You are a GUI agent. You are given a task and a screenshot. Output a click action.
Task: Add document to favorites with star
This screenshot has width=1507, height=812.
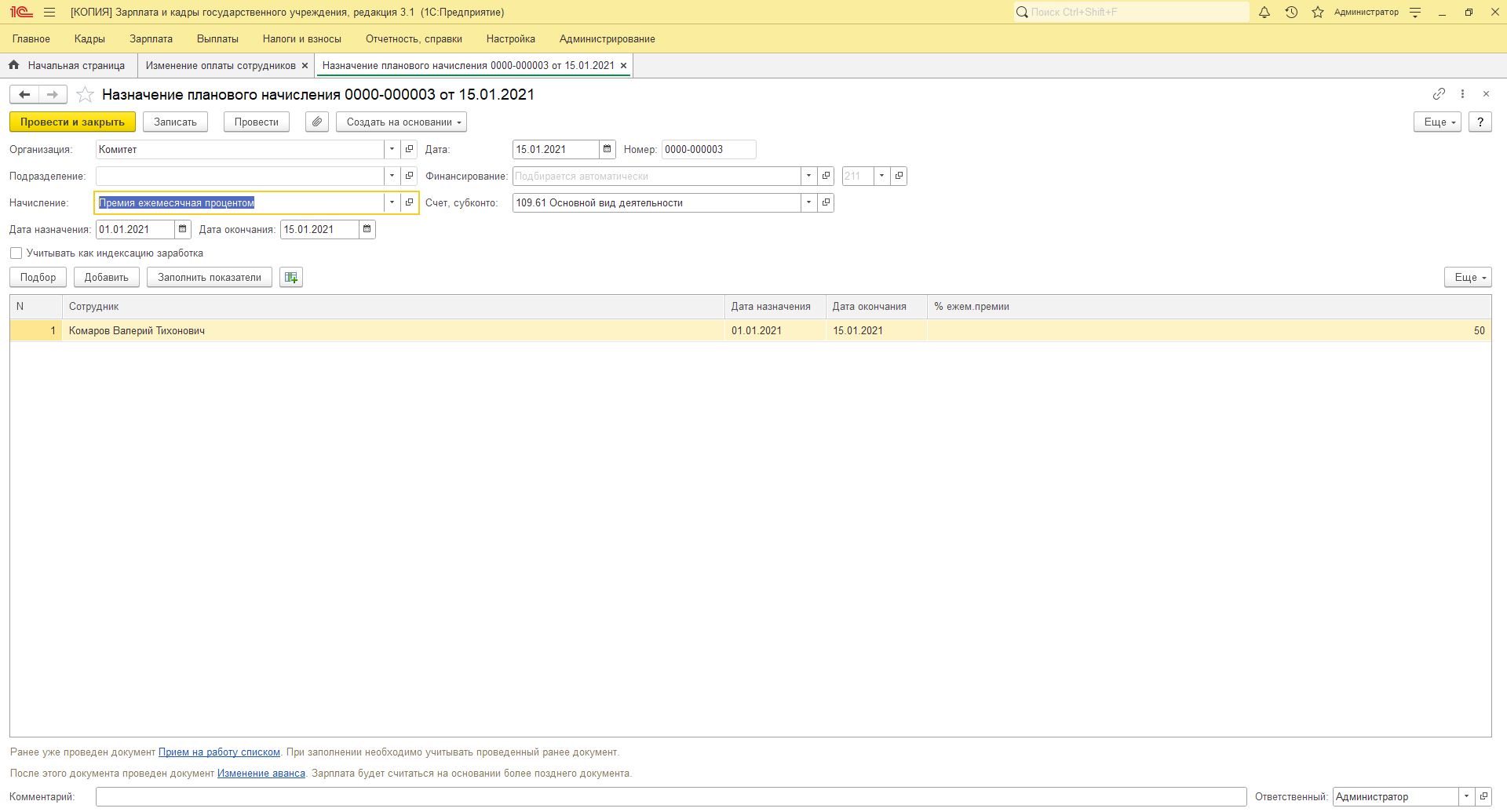pyautogui.click(x=86, y=95)
